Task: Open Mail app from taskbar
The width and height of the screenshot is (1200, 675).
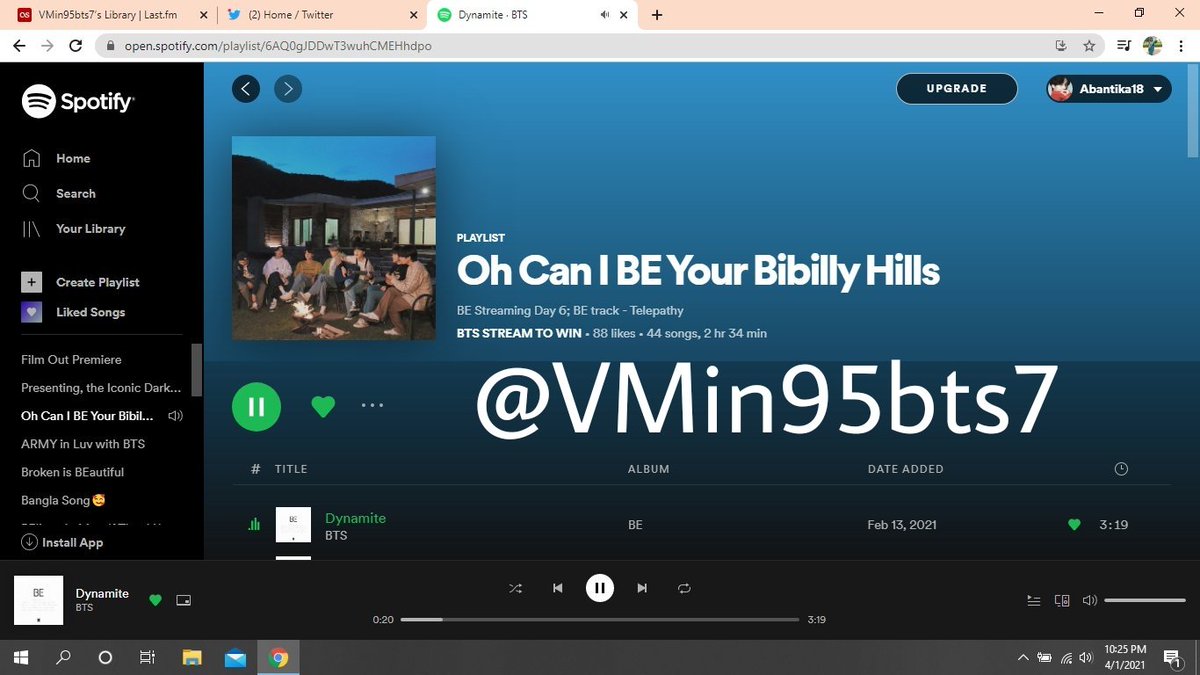Action: (235, 657)
